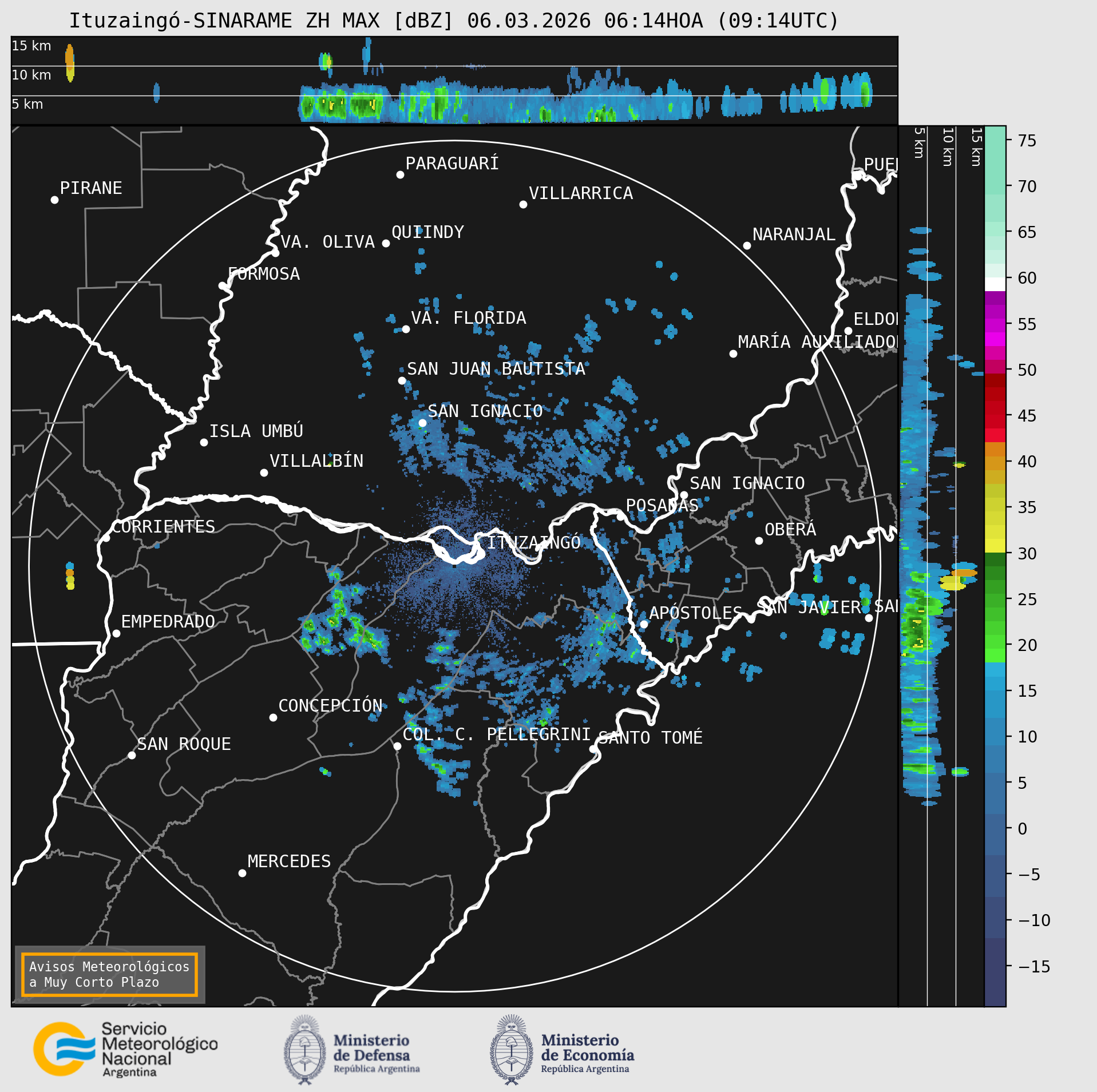
Task: Click the COL. C. PELLEGRINI label
Action: pyautogui.click(x=497, y=734)
